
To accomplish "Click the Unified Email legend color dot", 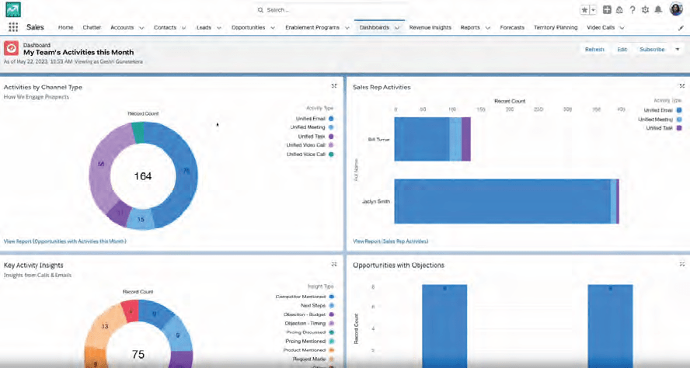I will click(331, 118).
